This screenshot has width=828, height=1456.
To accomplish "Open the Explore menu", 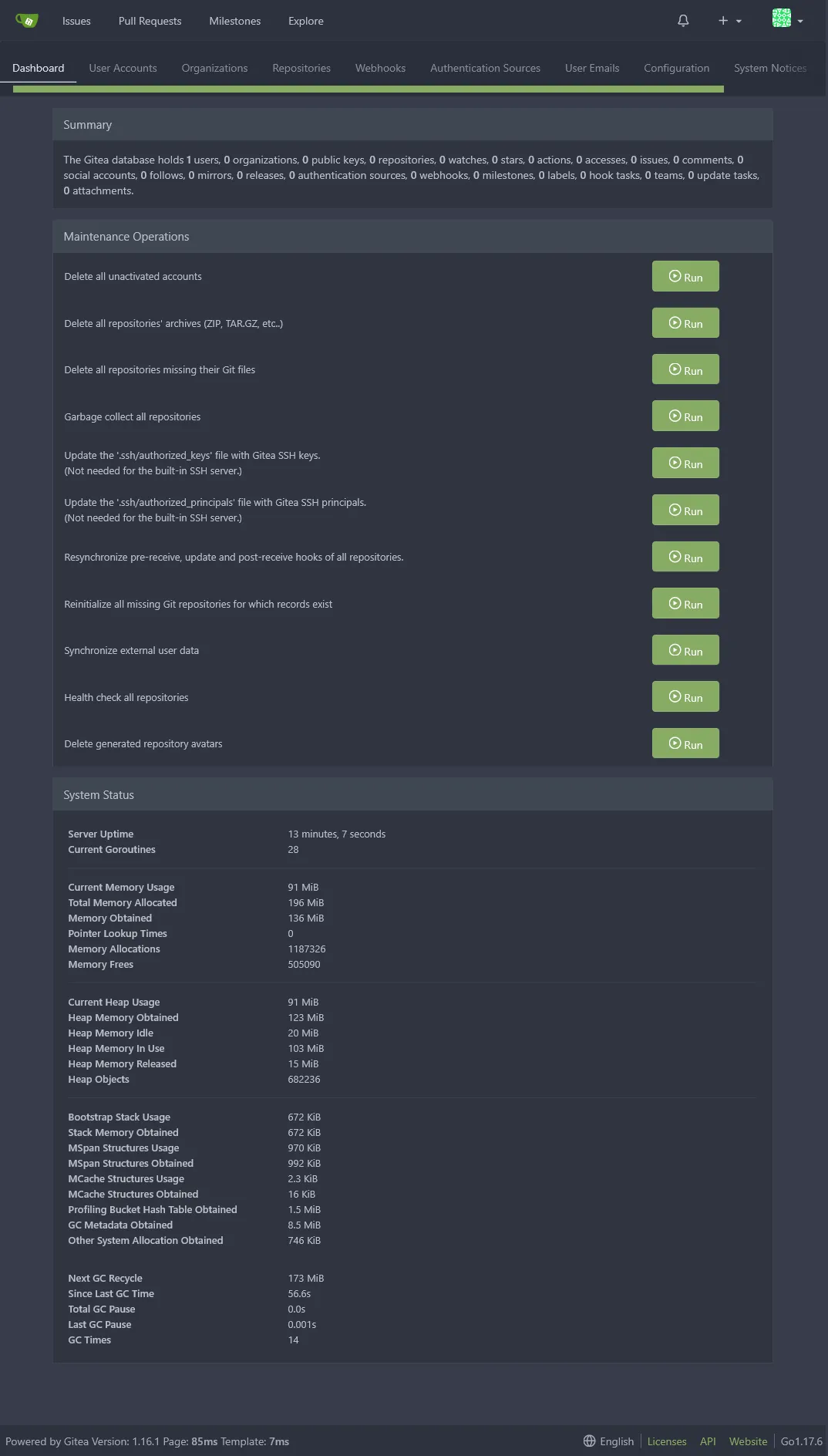I will [305, 21].
